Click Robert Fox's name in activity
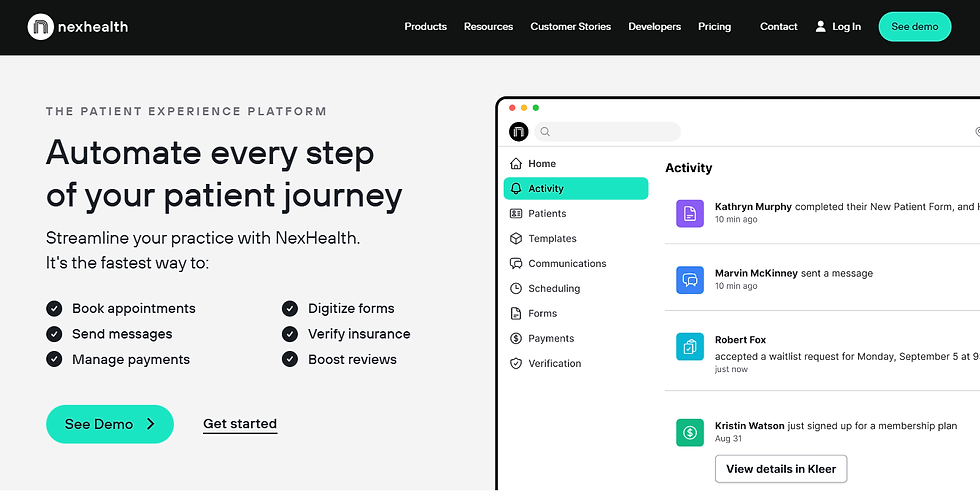The width and height of the screenshot is (980, 491). [x=741, y=340]
